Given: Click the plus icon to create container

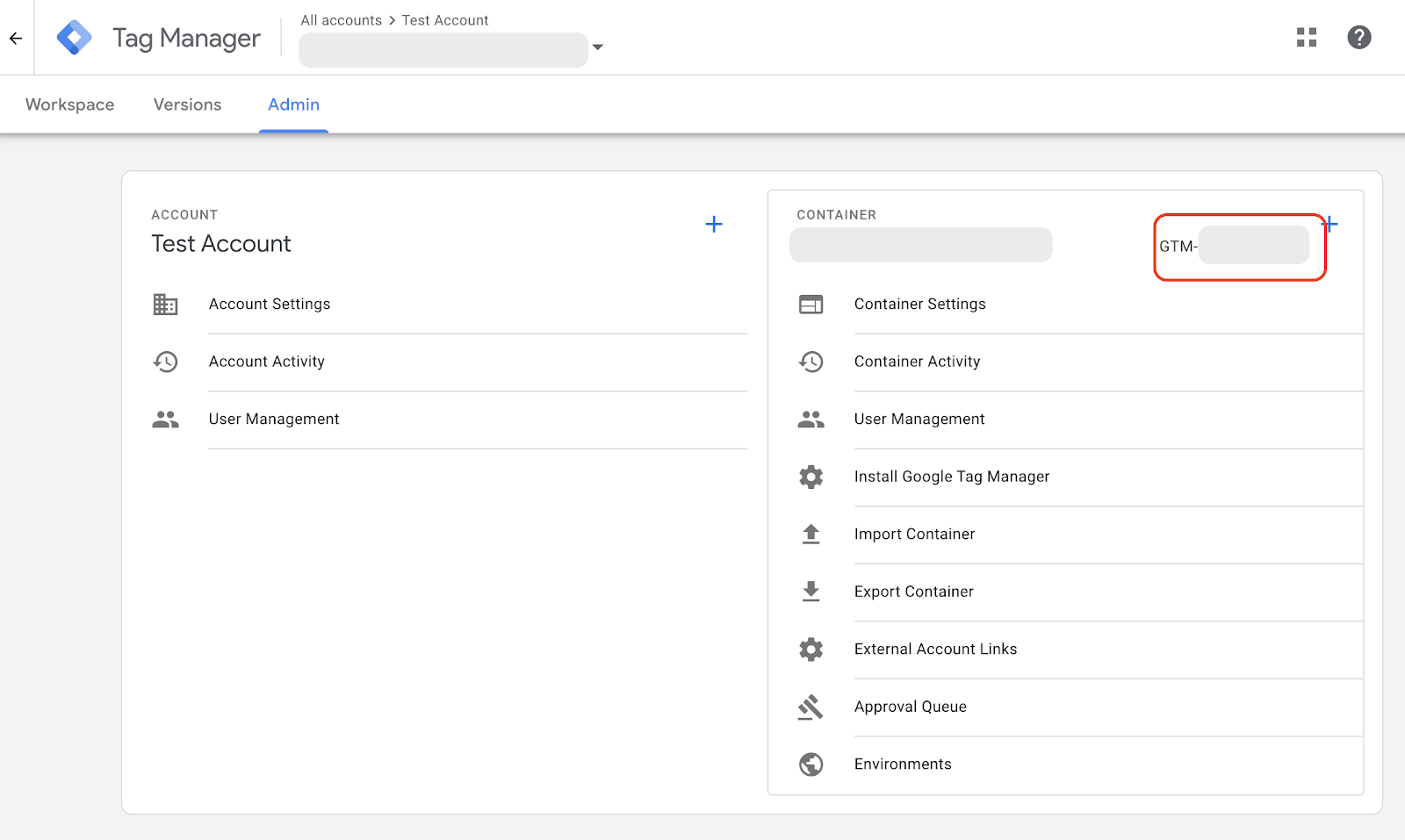Looking at the screenshot, I should tap(1330, 224).
